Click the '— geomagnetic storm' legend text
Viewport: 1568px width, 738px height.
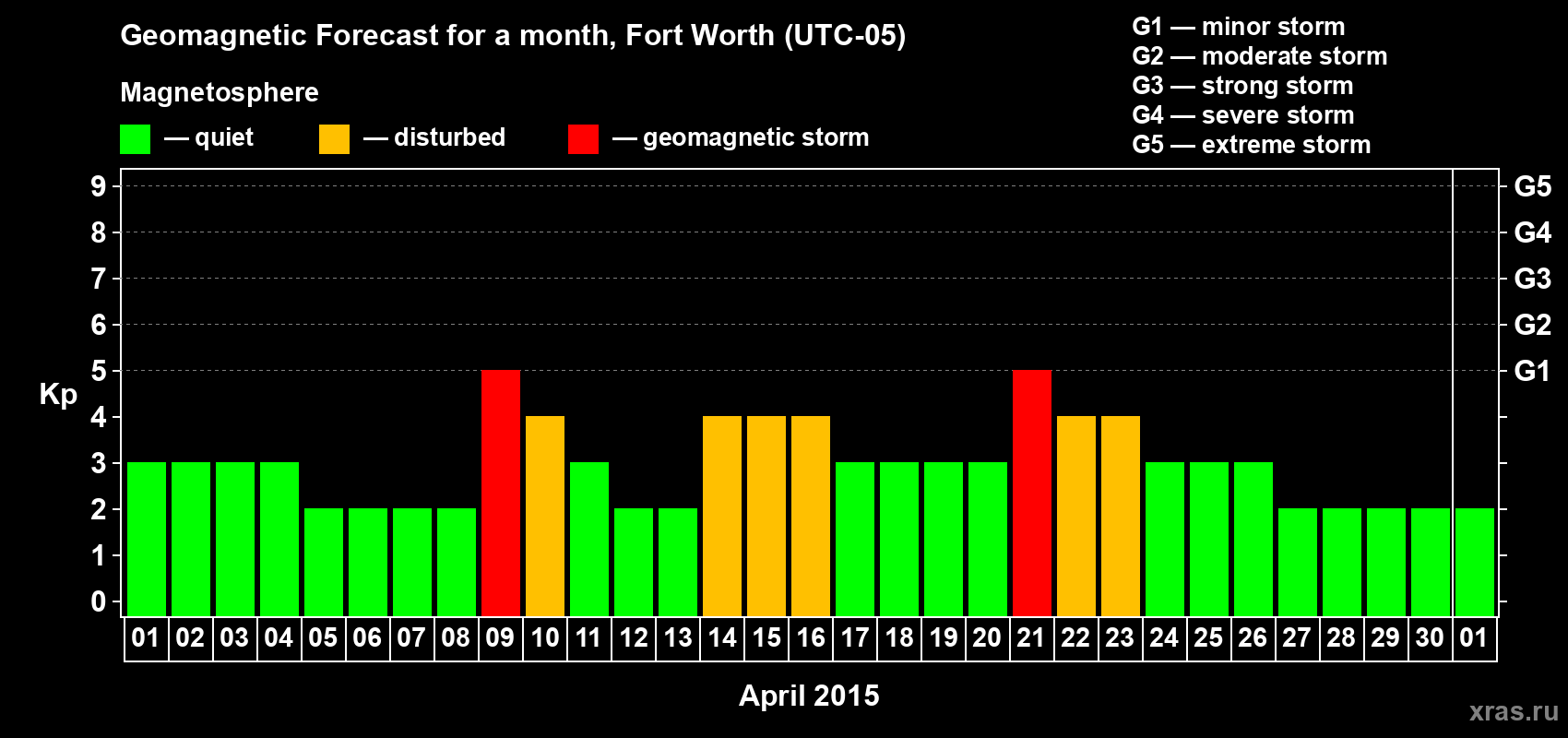point(741,137)
